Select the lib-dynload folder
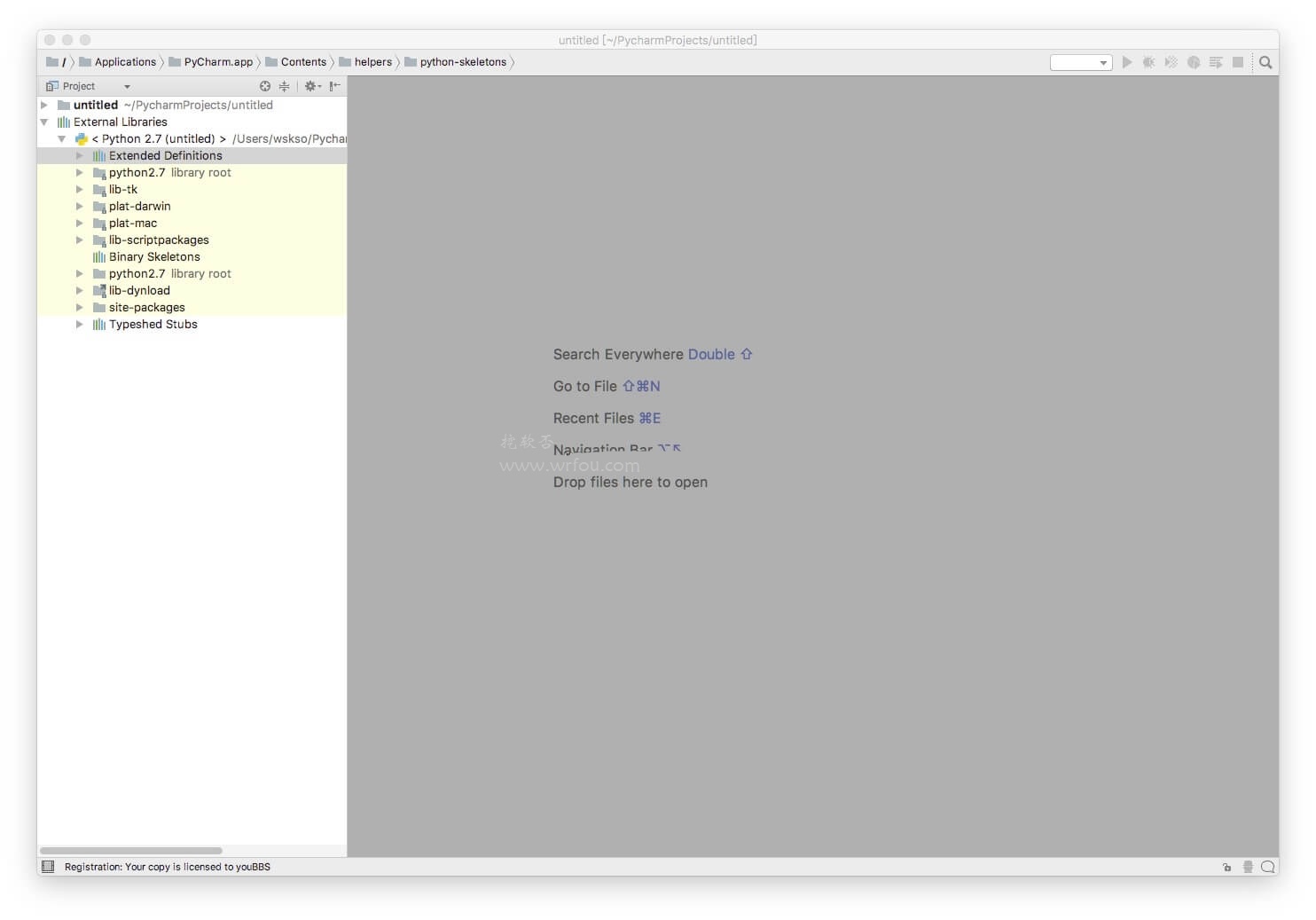This screenshot has height=920, width=1316. click(x=192, y=290)
